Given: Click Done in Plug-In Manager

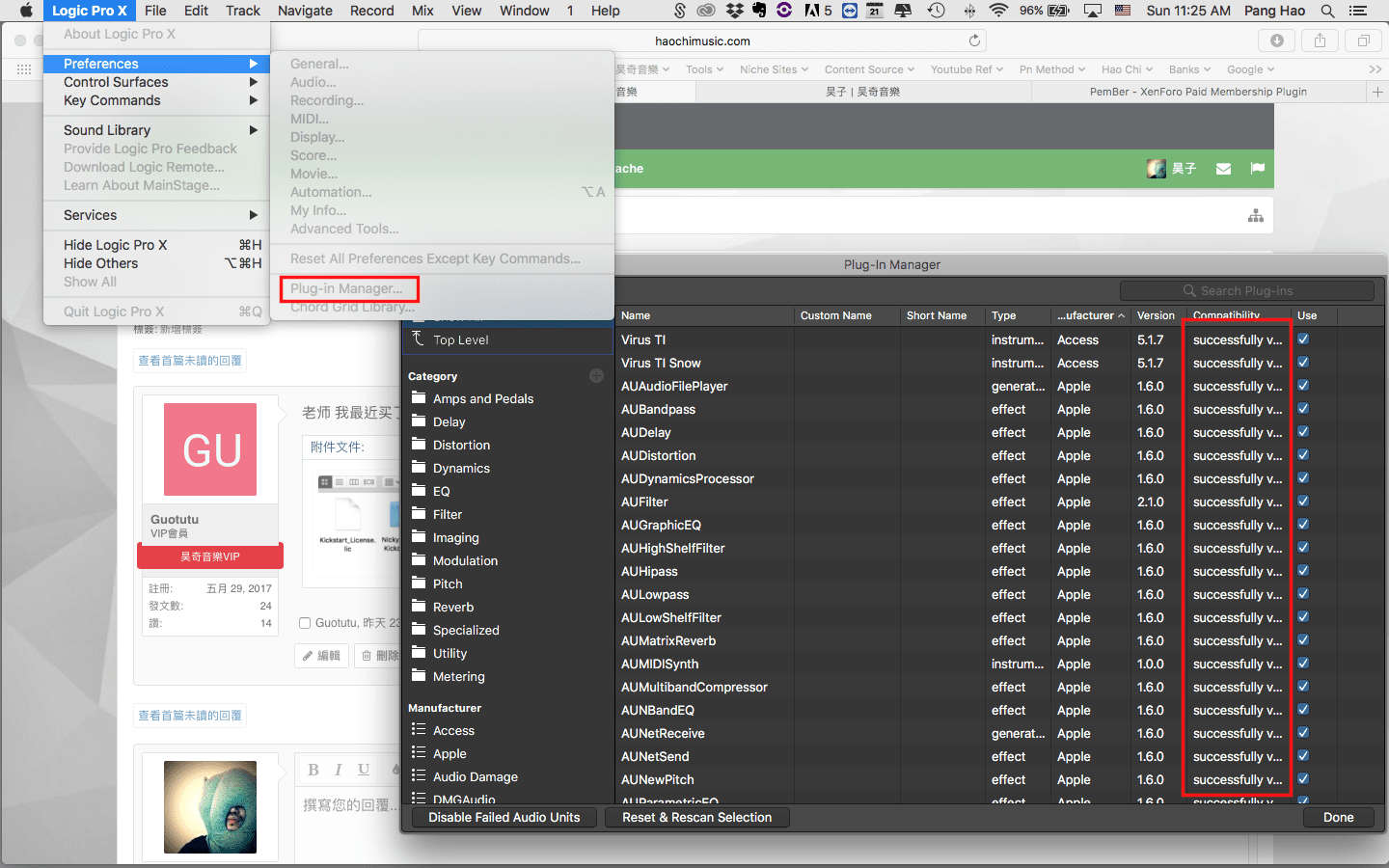Looking at the screenshot, I should click(1338, 817).
